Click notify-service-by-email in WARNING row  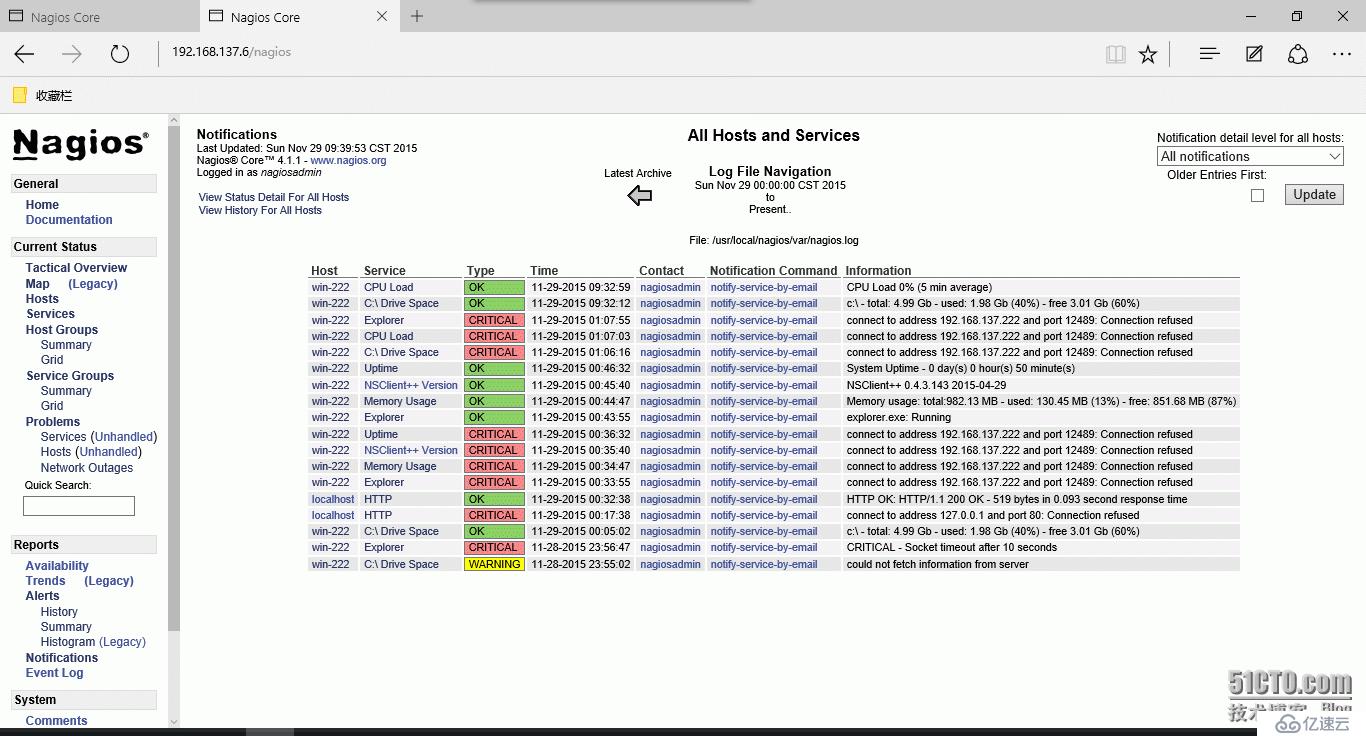pos(764,564)
